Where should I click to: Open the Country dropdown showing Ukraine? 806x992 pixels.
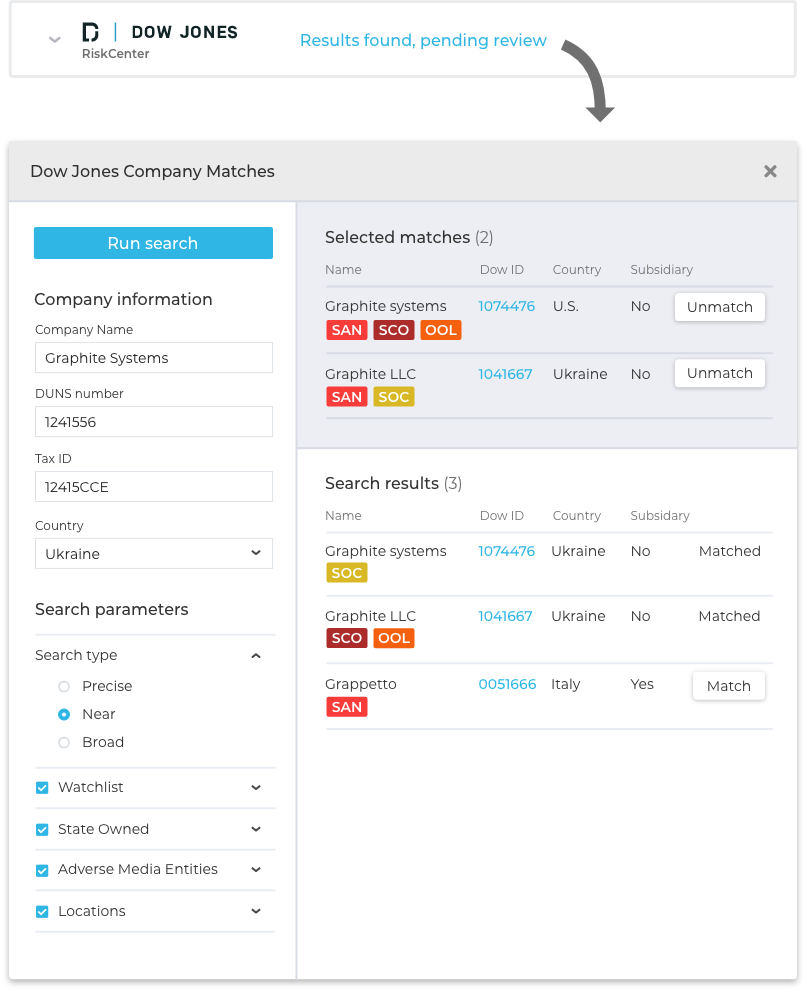click(x=153, y=553)
